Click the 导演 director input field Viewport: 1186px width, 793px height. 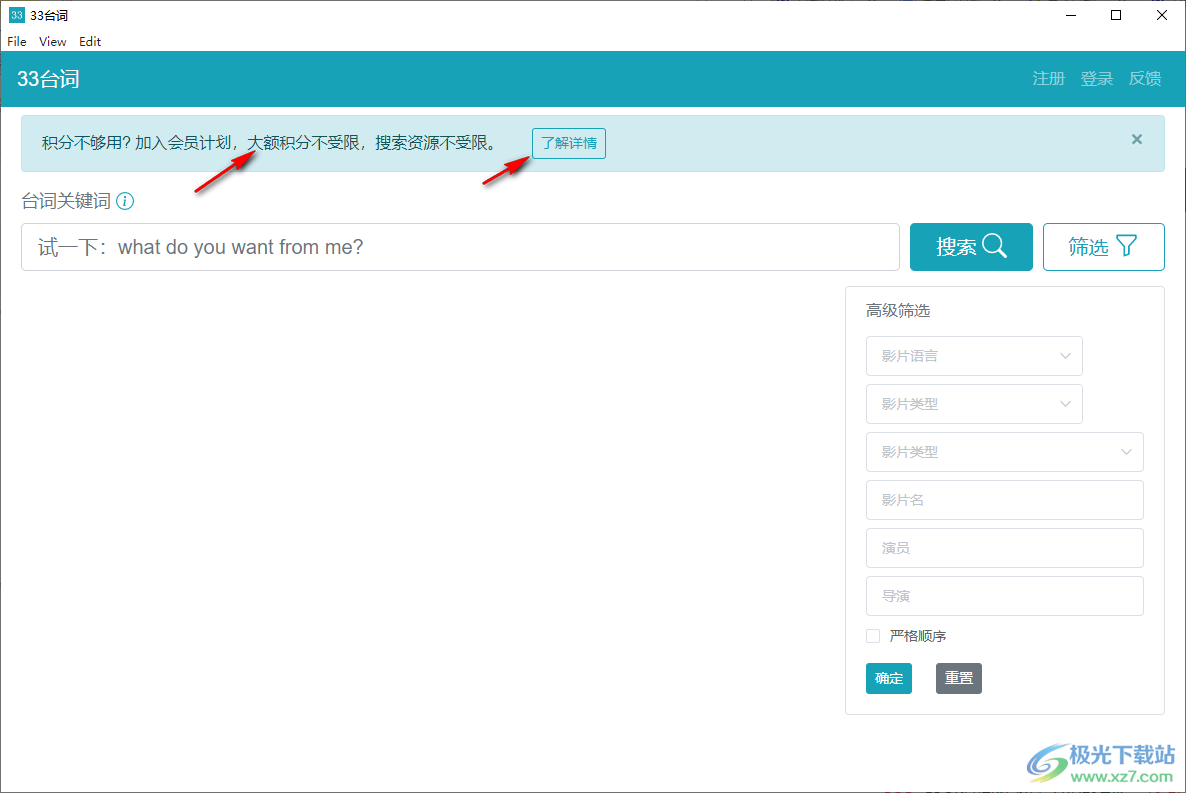pyautogui.click(x=1004, y=596)
